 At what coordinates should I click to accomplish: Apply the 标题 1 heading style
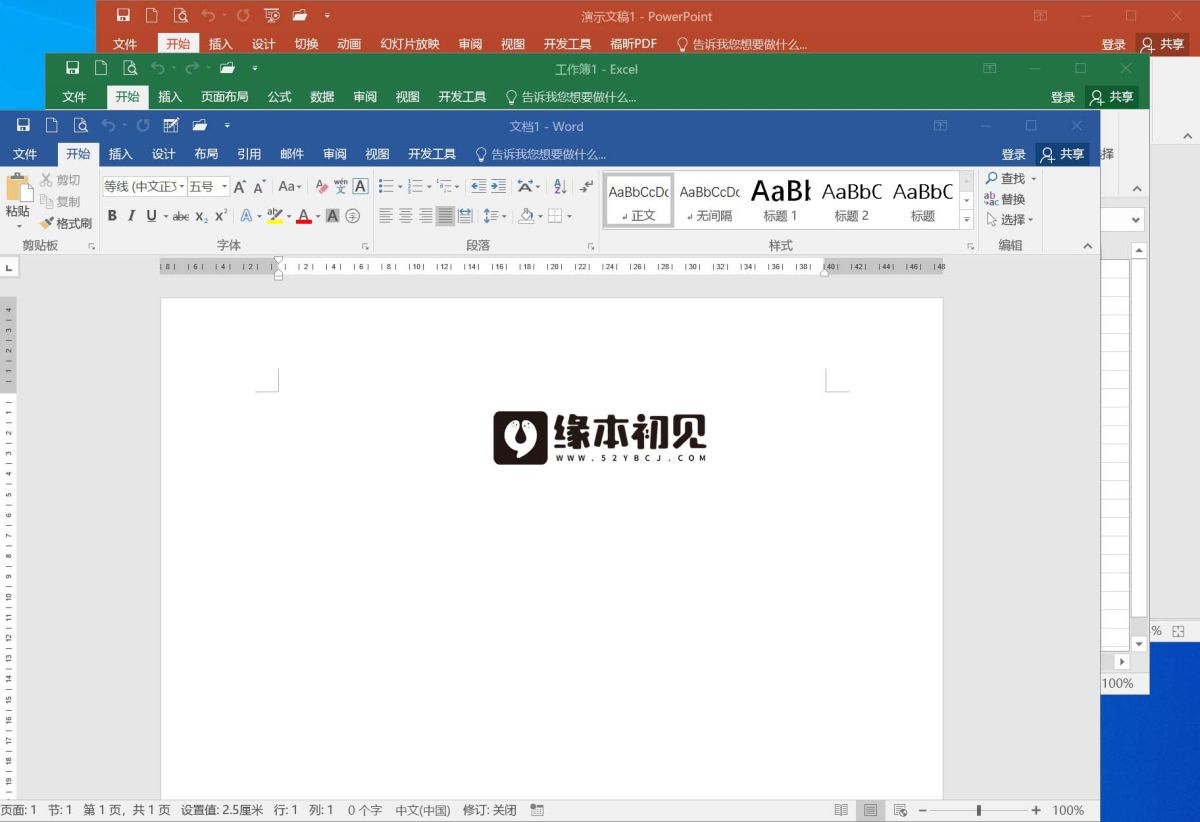781,200
